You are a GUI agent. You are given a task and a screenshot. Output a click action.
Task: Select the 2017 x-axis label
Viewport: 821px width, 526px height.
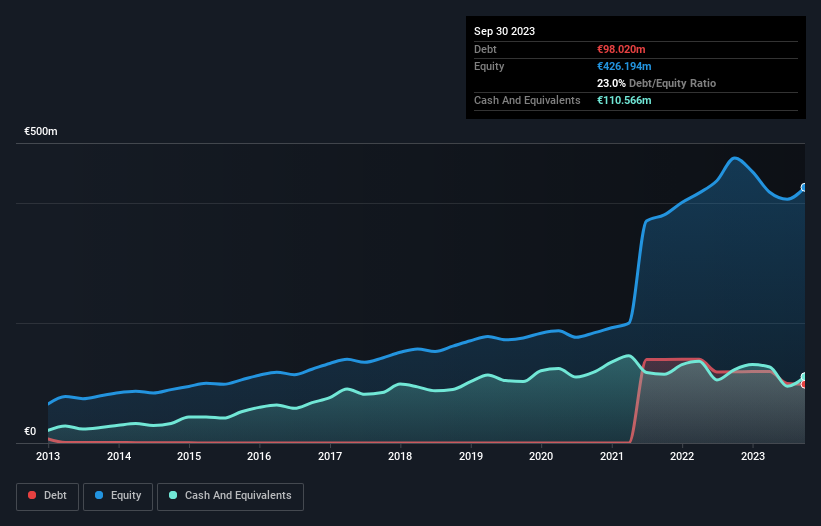330,456
